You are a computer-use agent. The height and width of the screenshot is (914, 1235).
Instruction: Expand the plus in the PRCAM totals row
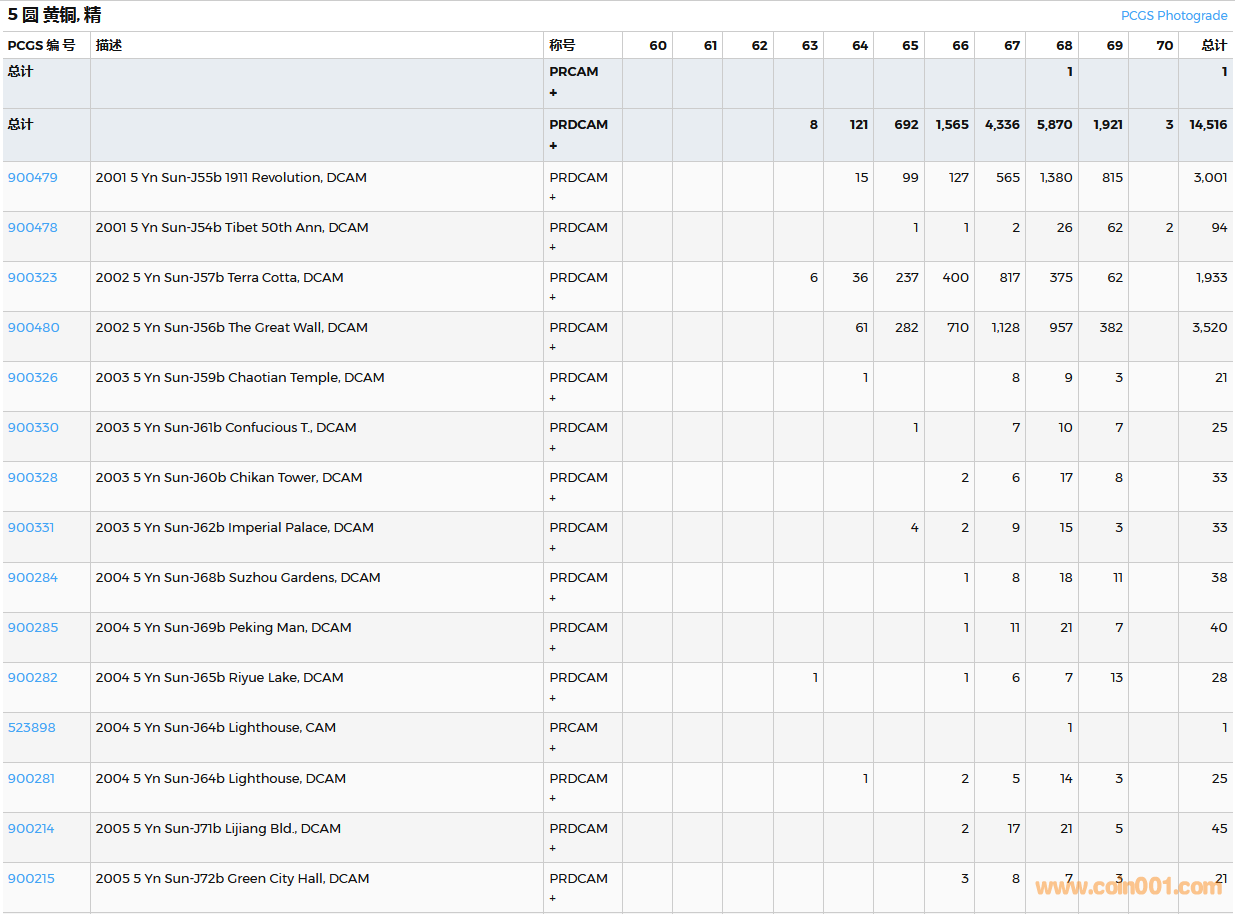point(553,93)
